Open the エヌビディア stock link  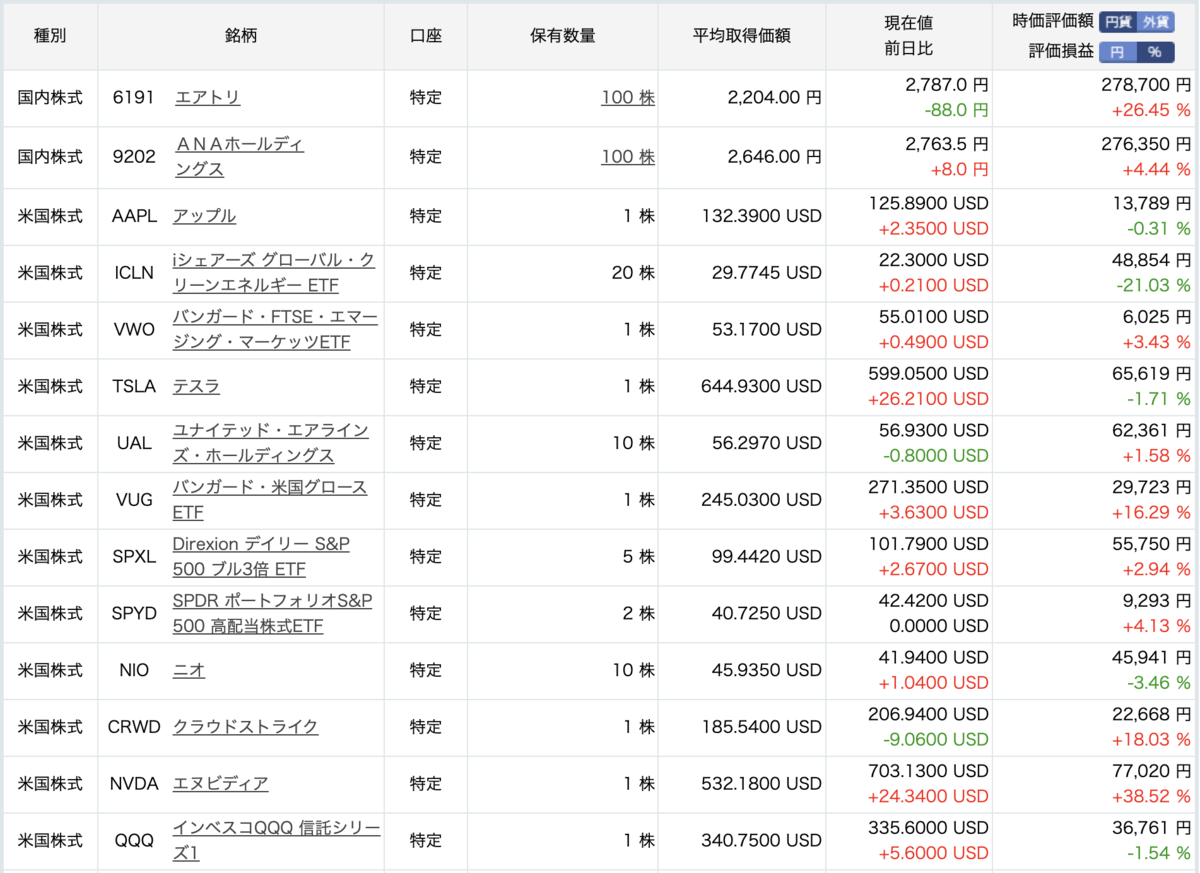(x=220, y=784)
